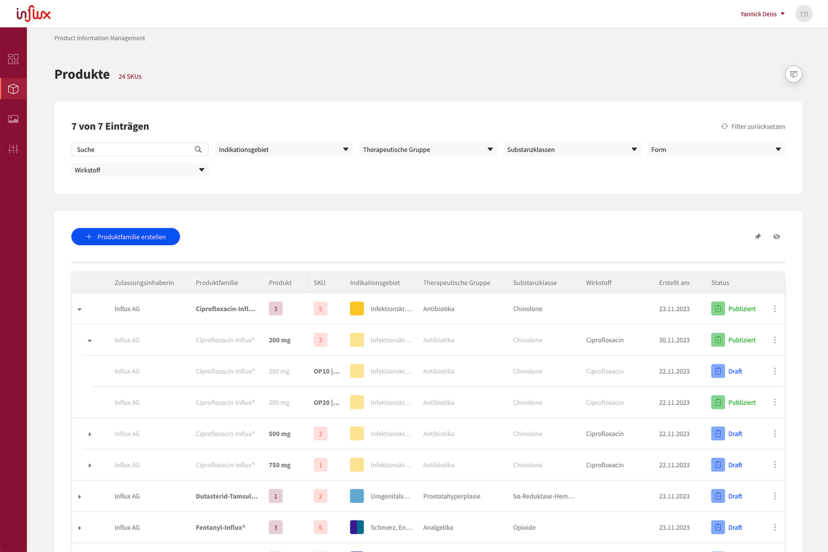Sort by Erstellt am column header
Screen dimensions: 828x552
[674, 283]
